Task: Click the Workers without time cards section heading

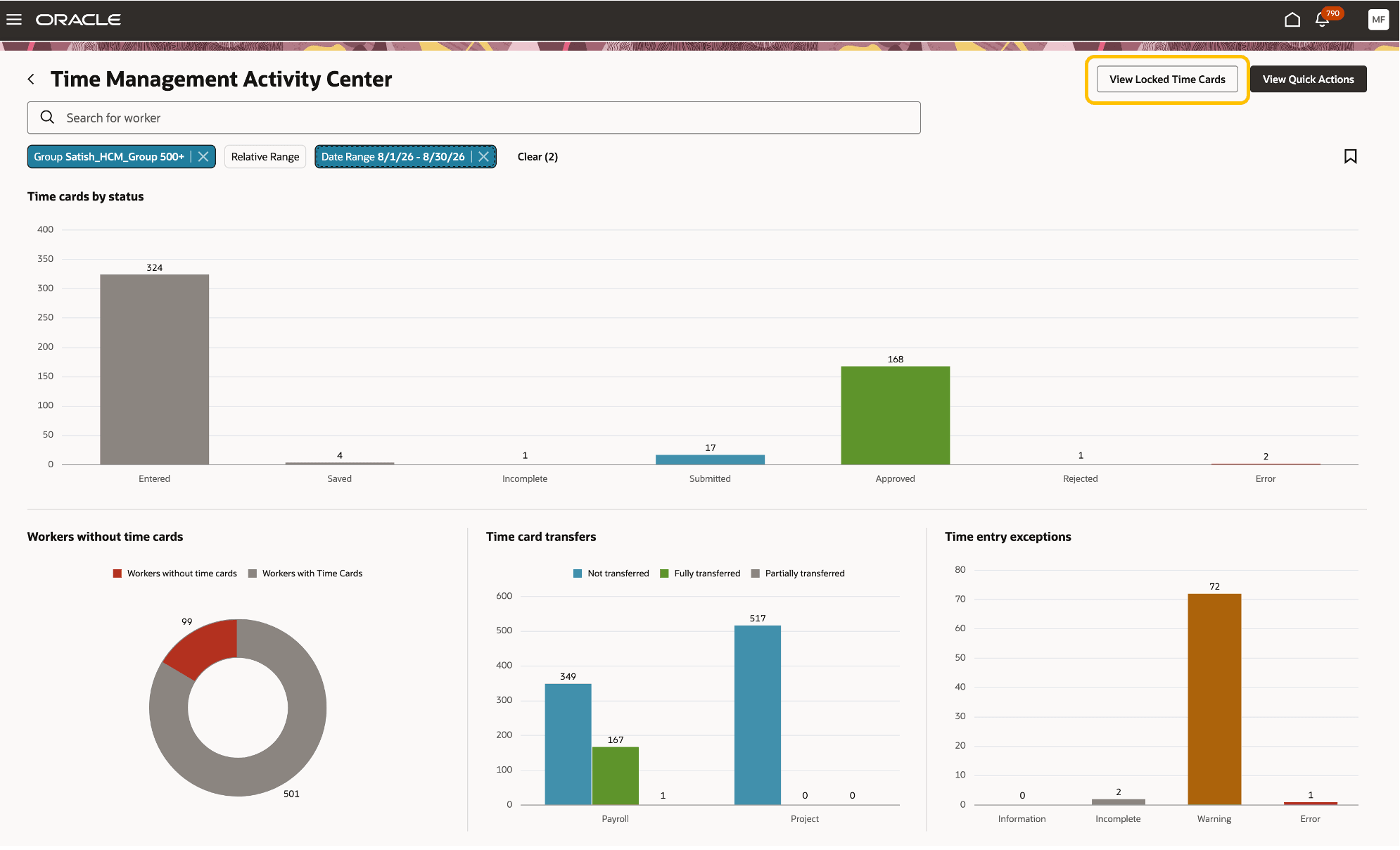Action: [105, 537]
